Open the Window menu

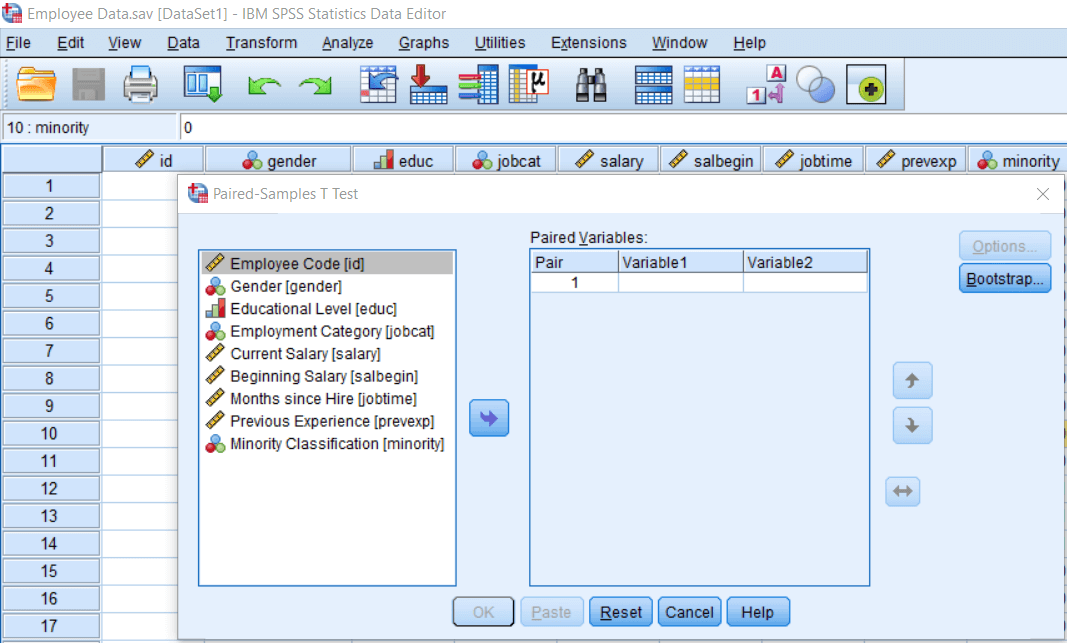680,43
